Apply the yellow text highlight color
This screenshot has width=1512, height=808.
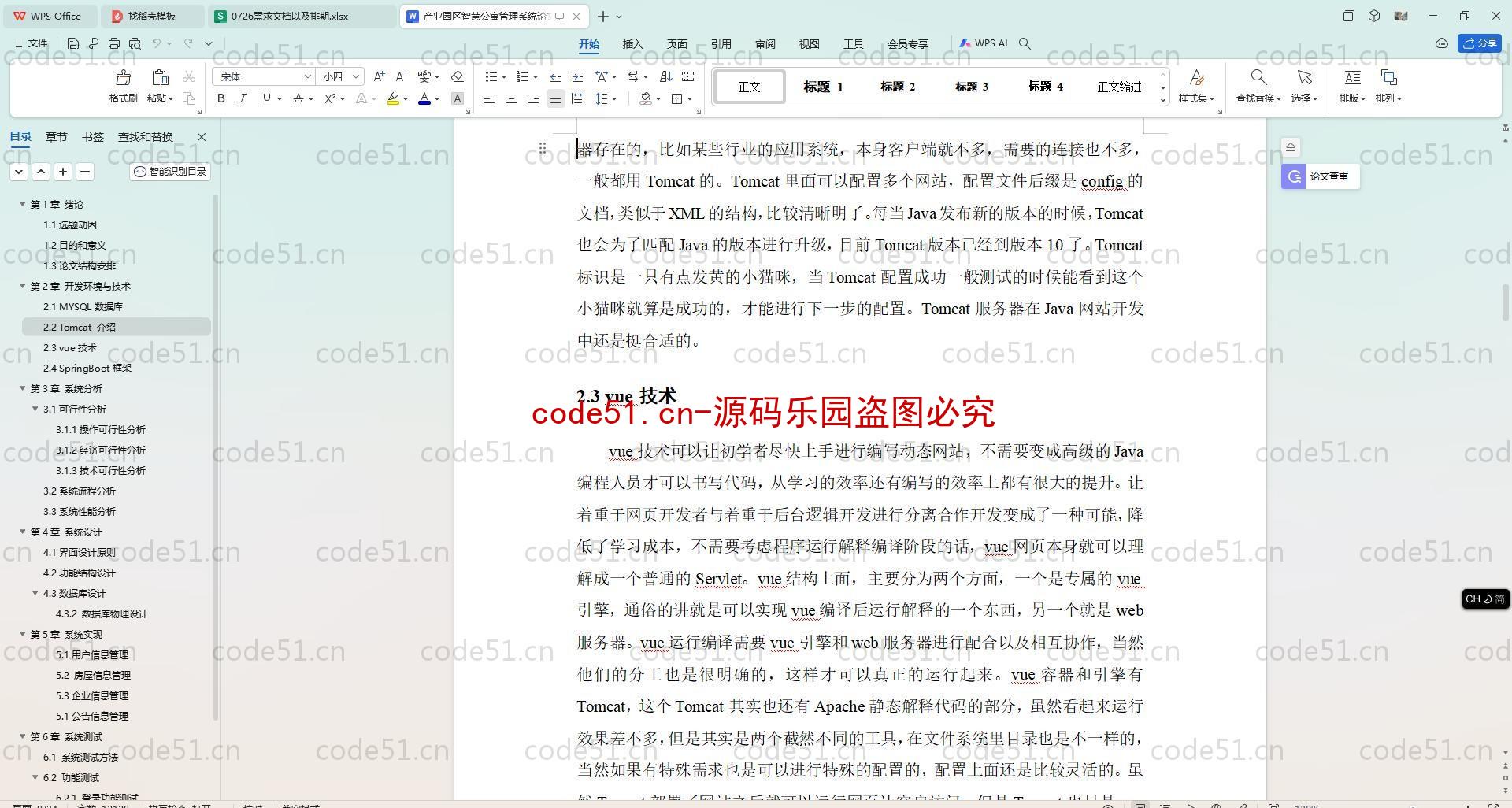[x=393, y=98]
